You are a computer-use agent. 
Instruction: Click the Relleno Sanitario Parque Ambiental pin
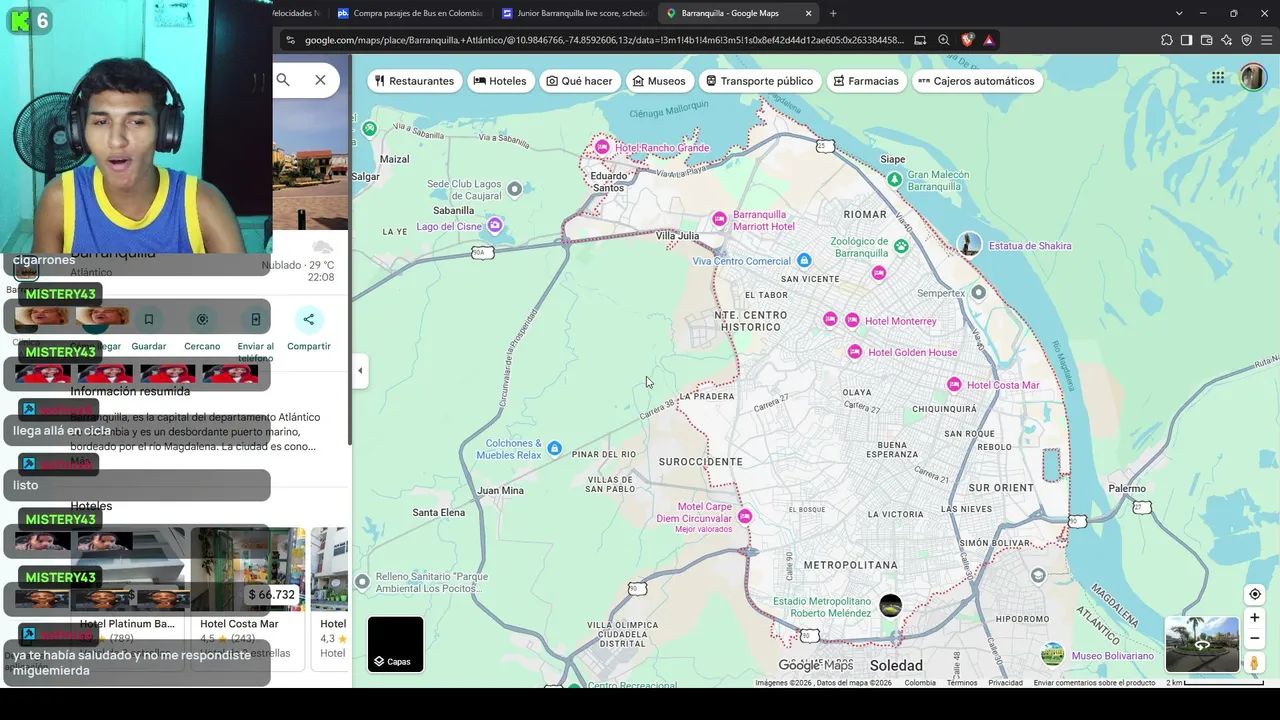pos(362,581)
